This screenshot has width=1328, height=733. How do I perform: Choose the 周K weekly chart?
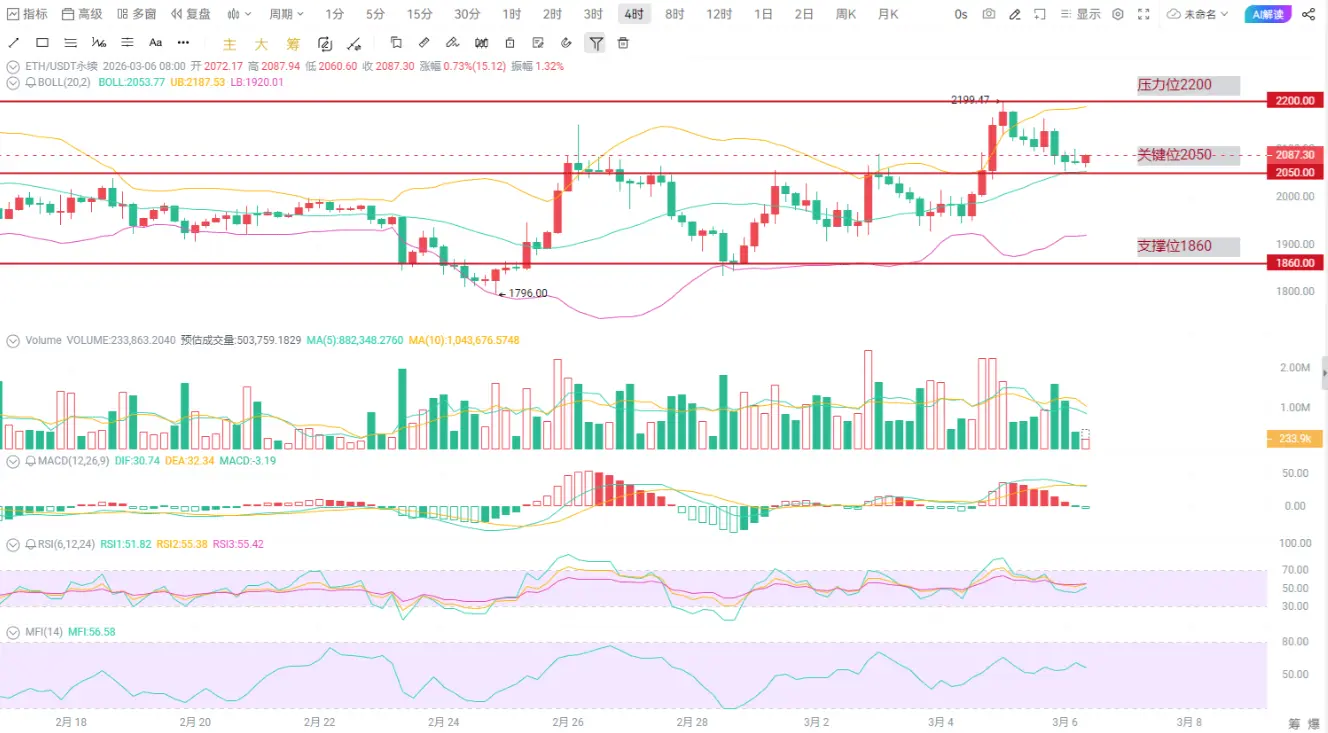tap(846, 14)
